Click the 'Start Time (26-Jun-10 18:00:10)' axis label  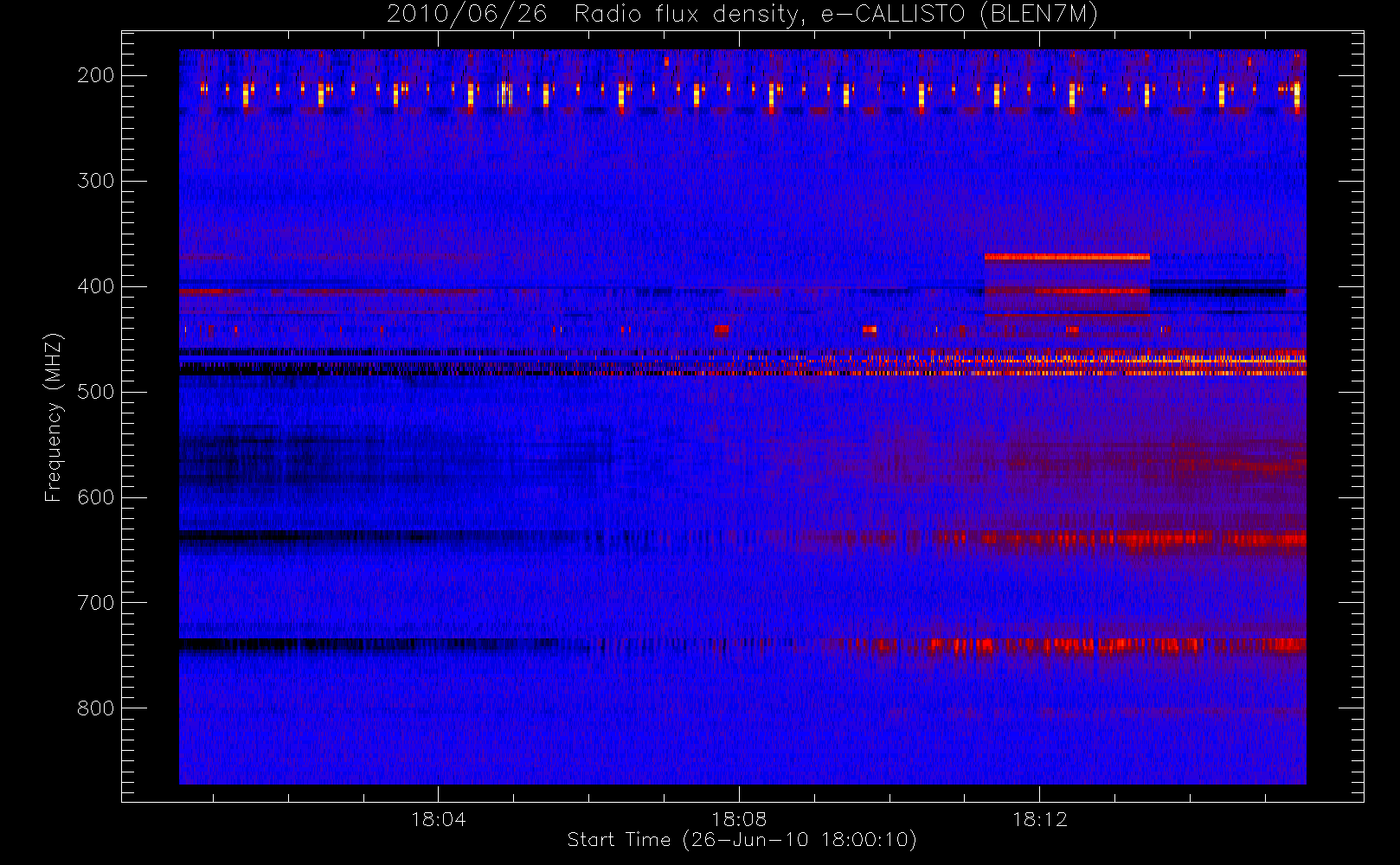pos(742,840)
